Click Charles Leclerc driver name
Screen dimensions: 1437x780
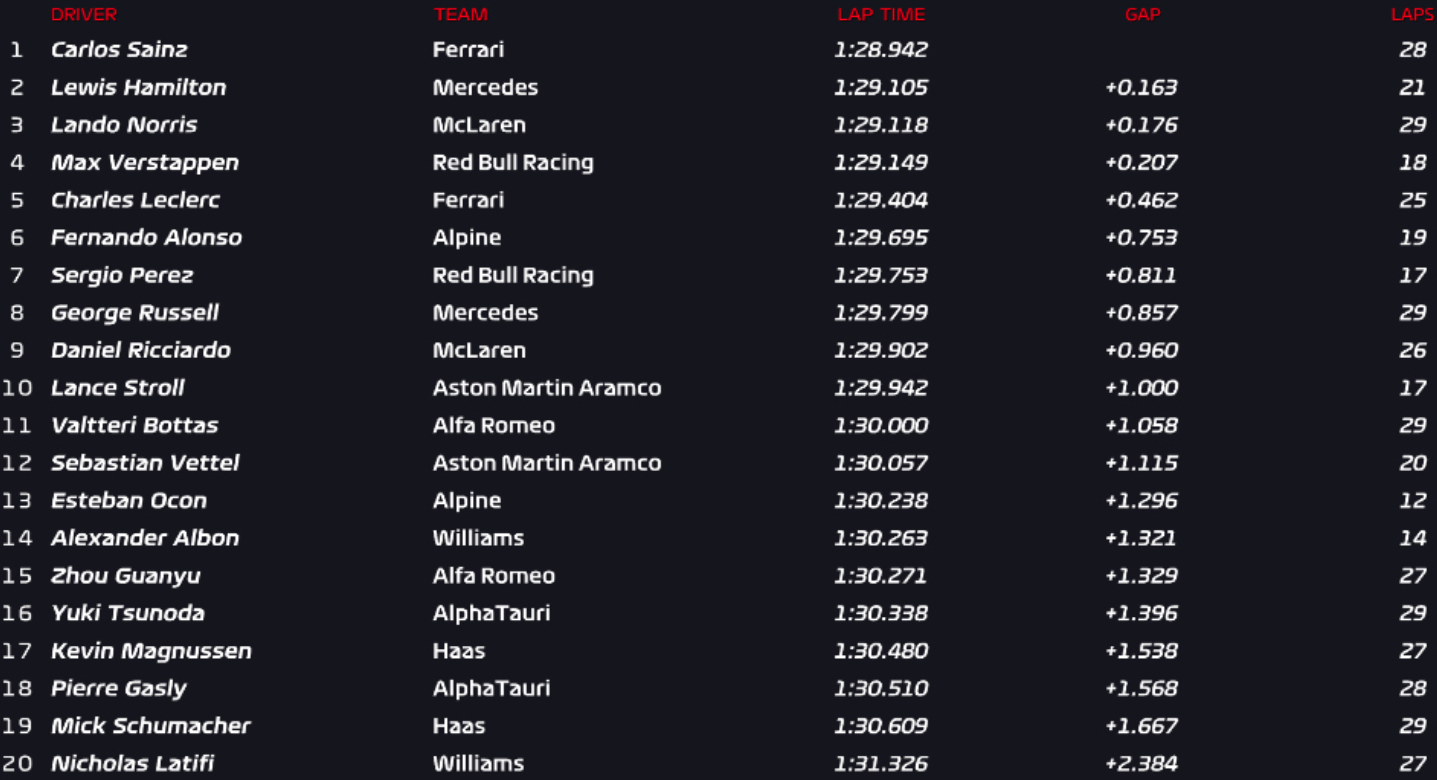[135, 200]
